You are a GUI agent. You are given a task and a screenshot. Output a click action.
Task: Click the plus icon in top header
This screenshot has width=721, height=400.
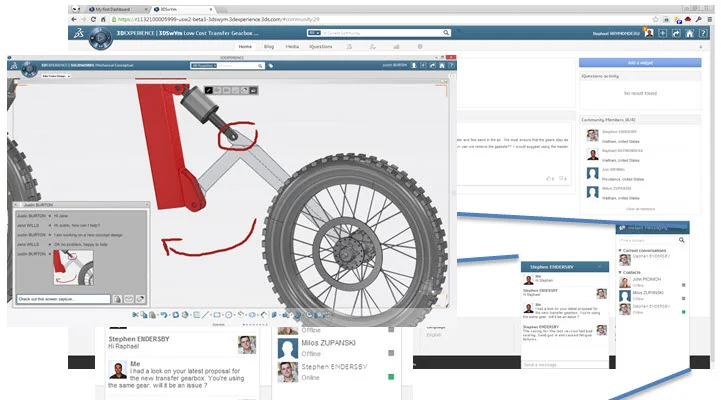(x=664, y=33)
